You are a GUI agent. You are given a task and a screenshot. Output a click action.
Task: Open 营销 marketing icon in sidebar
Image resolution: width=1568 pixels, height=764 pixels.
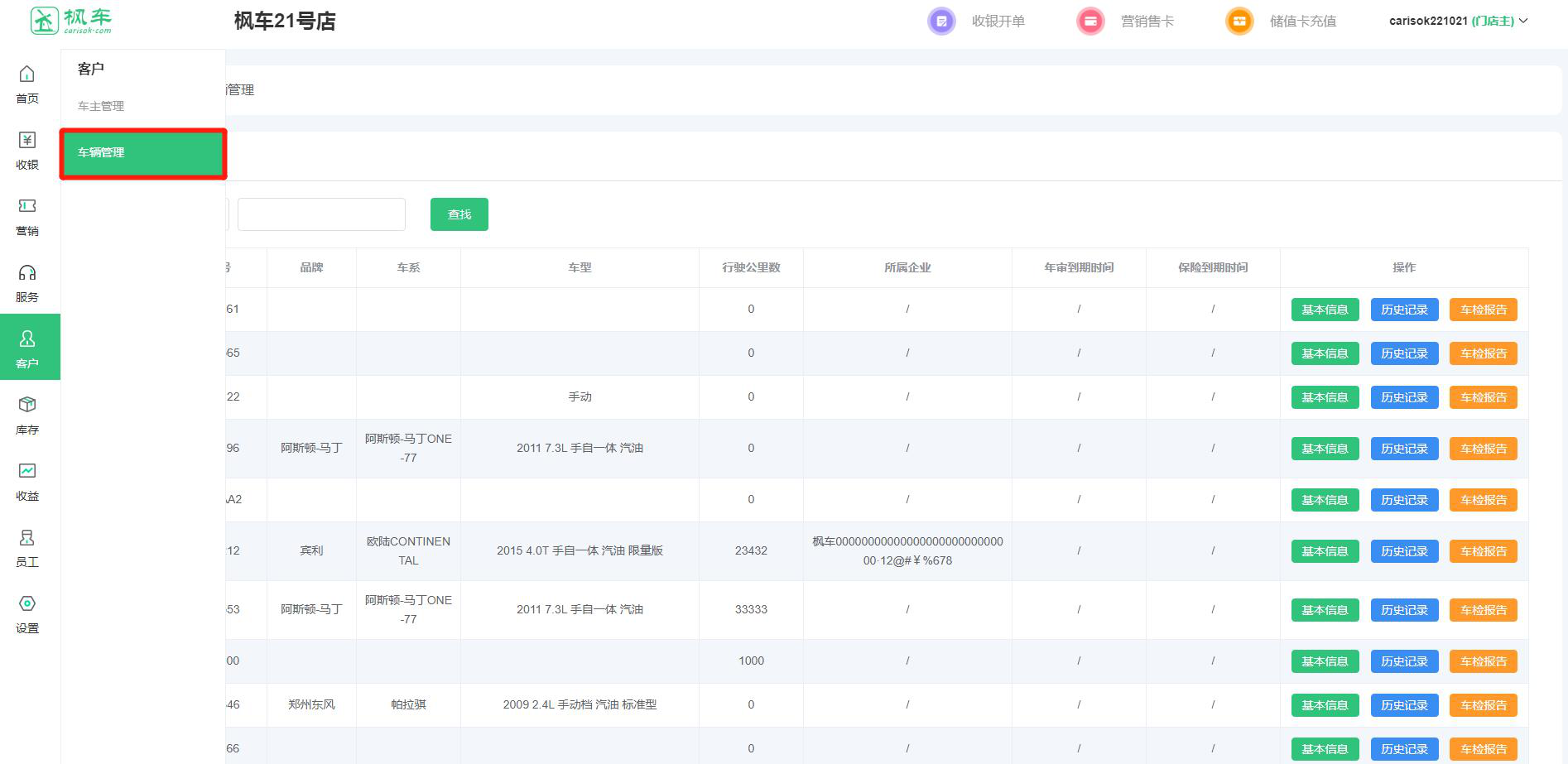27,206
